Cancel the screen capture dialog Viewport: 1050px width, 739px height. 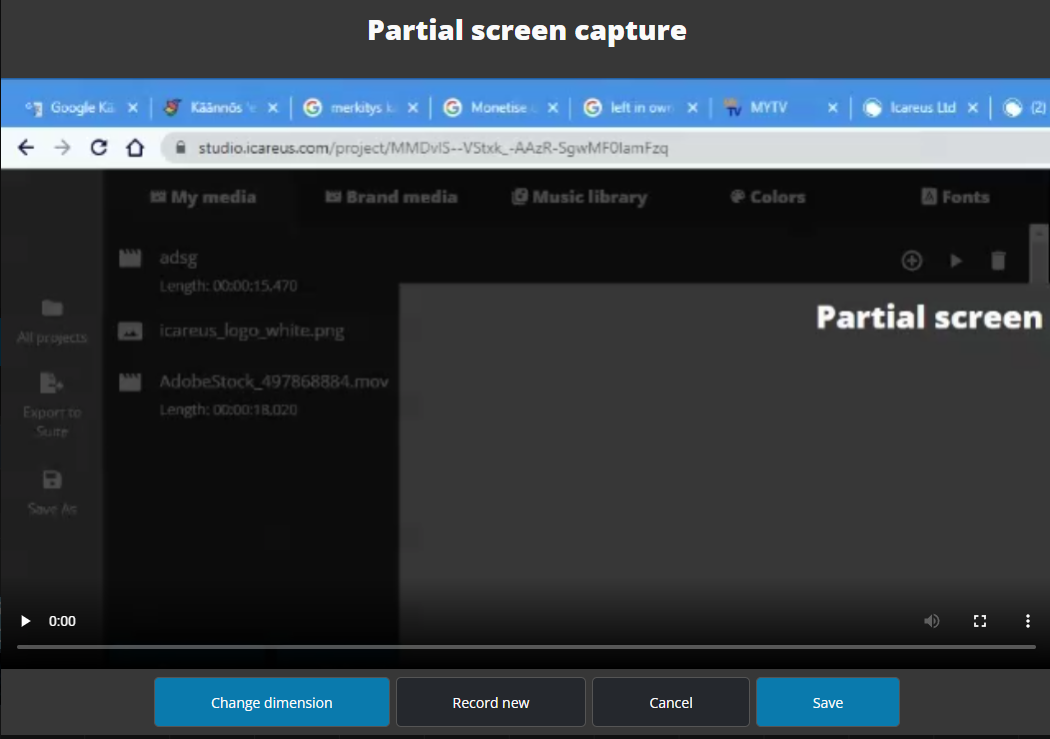click(670, 702)
